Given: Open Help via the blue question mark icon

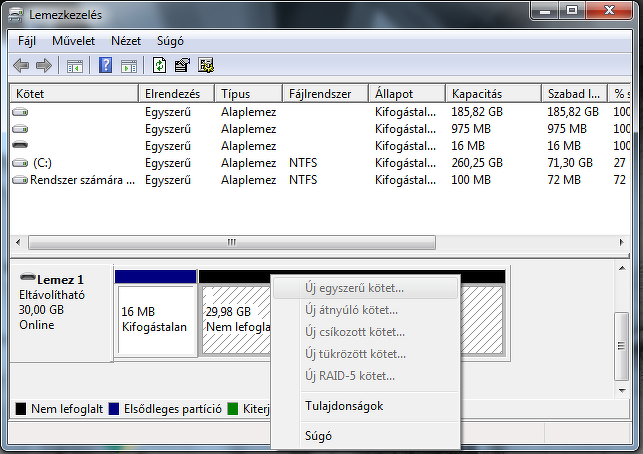Looking at the screenshot, I should pyautogui.click(x=105, y=65).
